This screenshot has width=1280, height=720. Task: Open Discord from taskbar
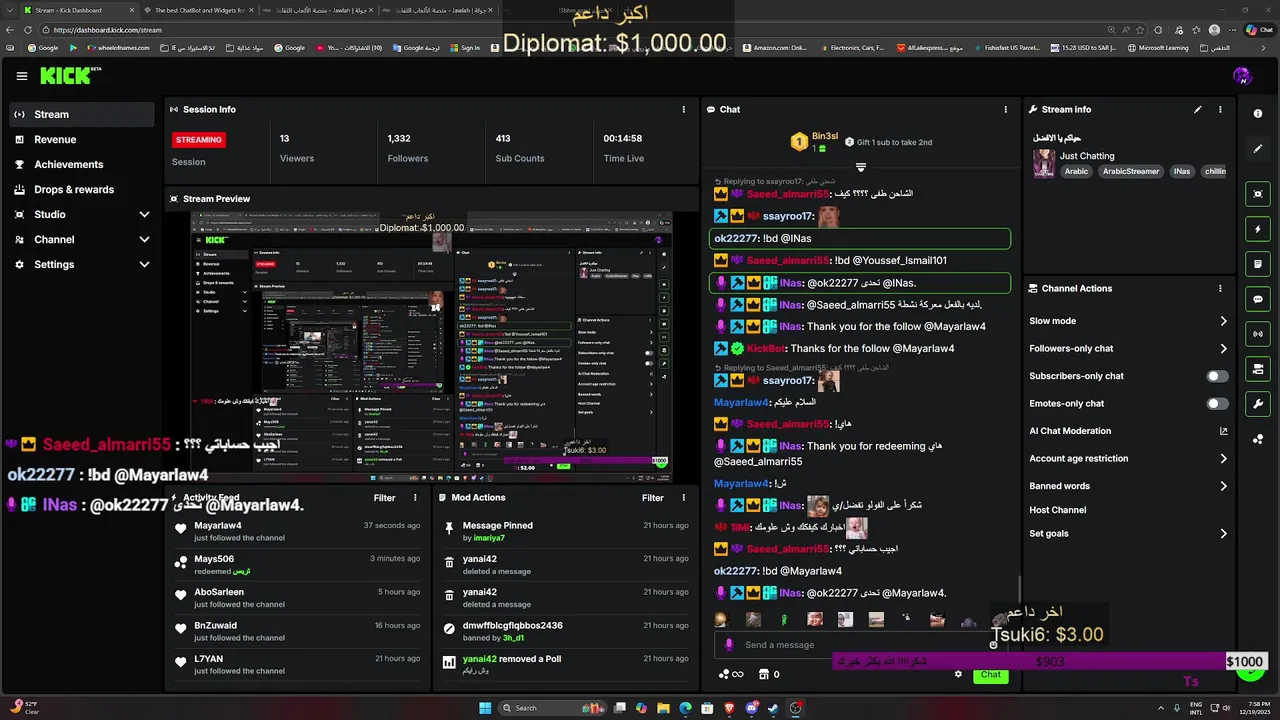752,708
